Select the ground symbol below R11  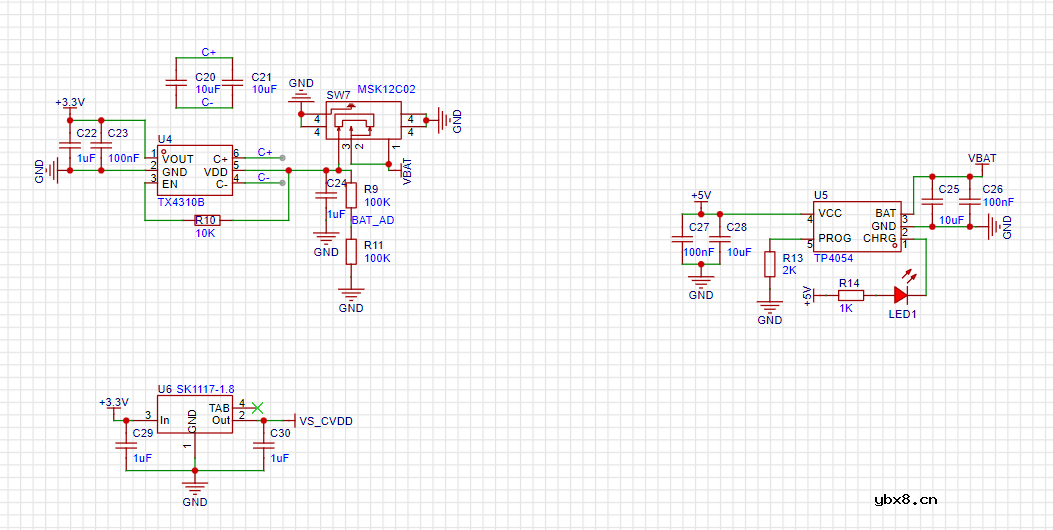351,295
